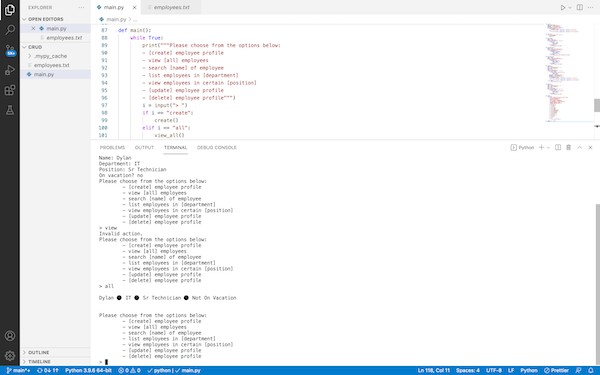The width and height of the screenshot is (600, 375).
Task: Select the Terminal panel tab
Action: pos(175,147)
